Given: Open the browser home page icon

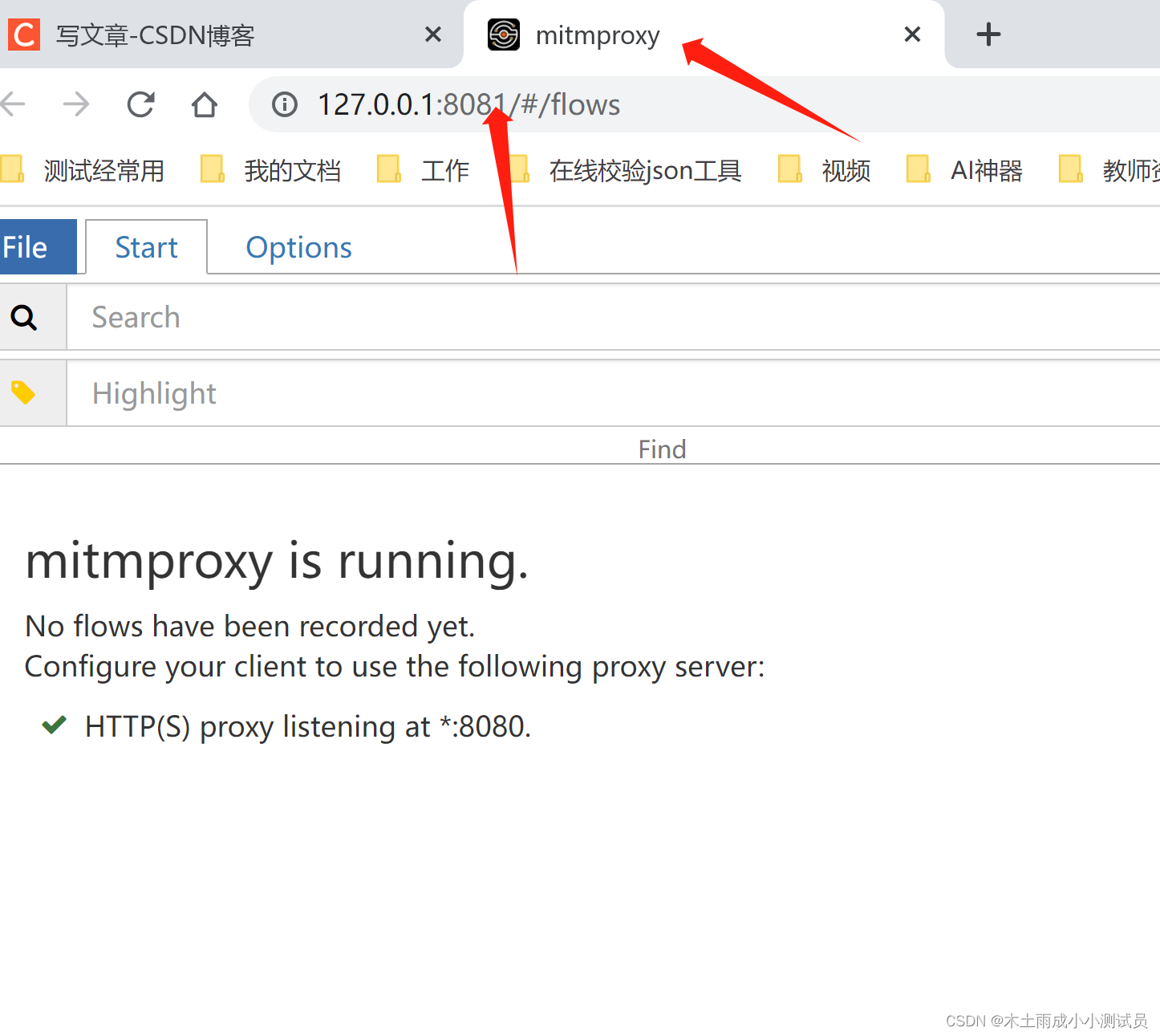Looking at the screenshot, I should click(205, 104).
